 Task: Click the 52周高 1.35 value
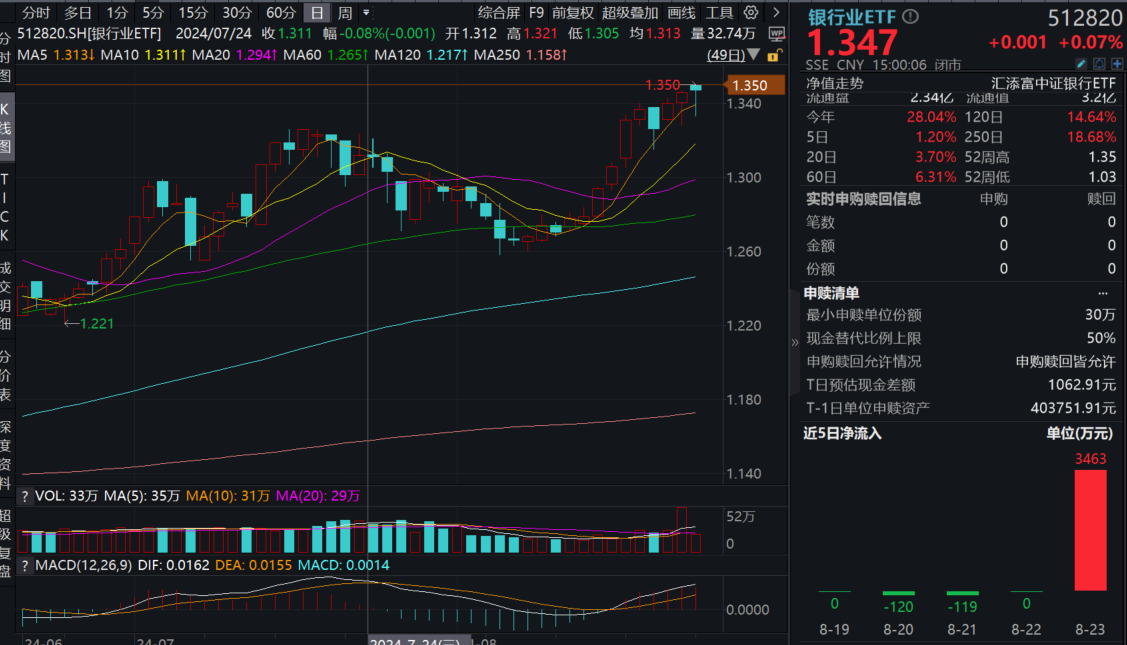[1102, 157]
